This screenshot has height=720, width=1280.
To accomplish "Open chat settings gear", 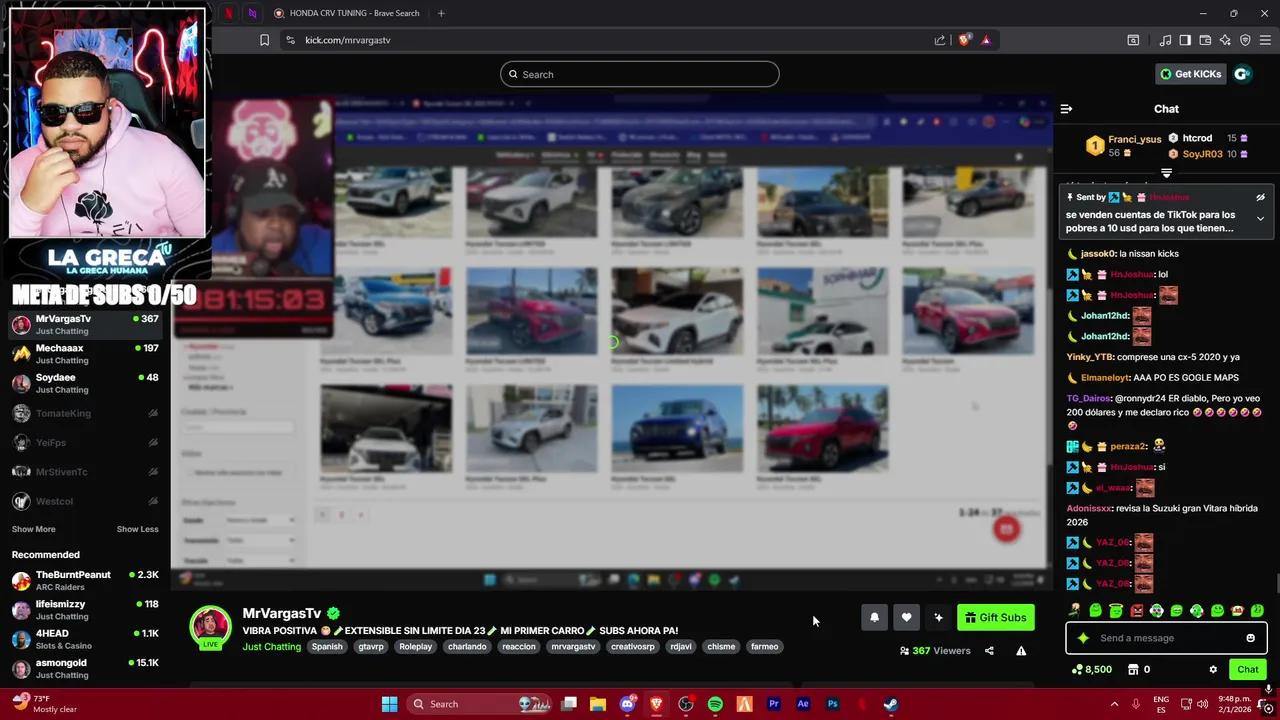I will click(x=1213, y=670).
